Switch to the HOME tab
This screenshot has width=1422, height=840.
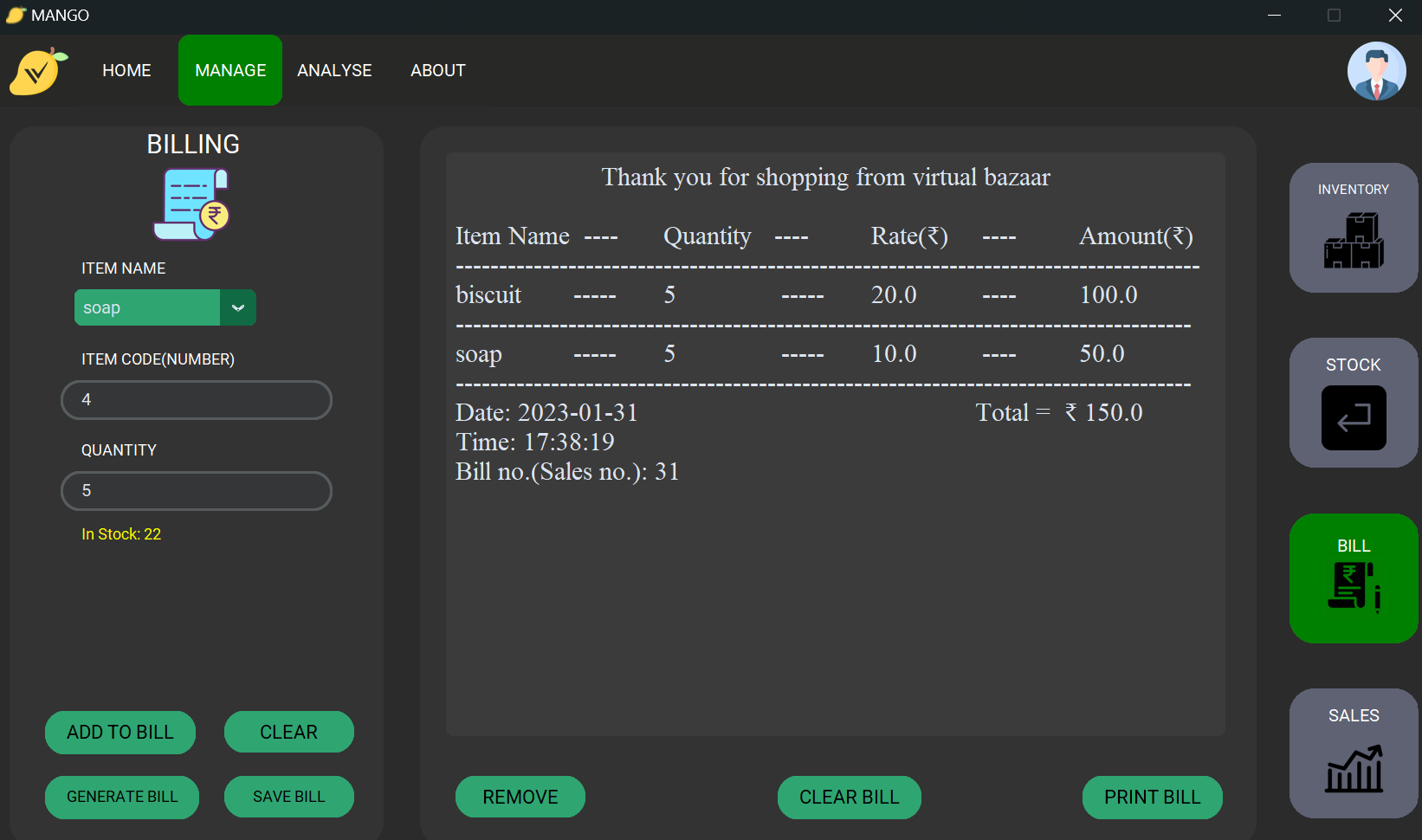pyautogui.click(x=126, y=70)
